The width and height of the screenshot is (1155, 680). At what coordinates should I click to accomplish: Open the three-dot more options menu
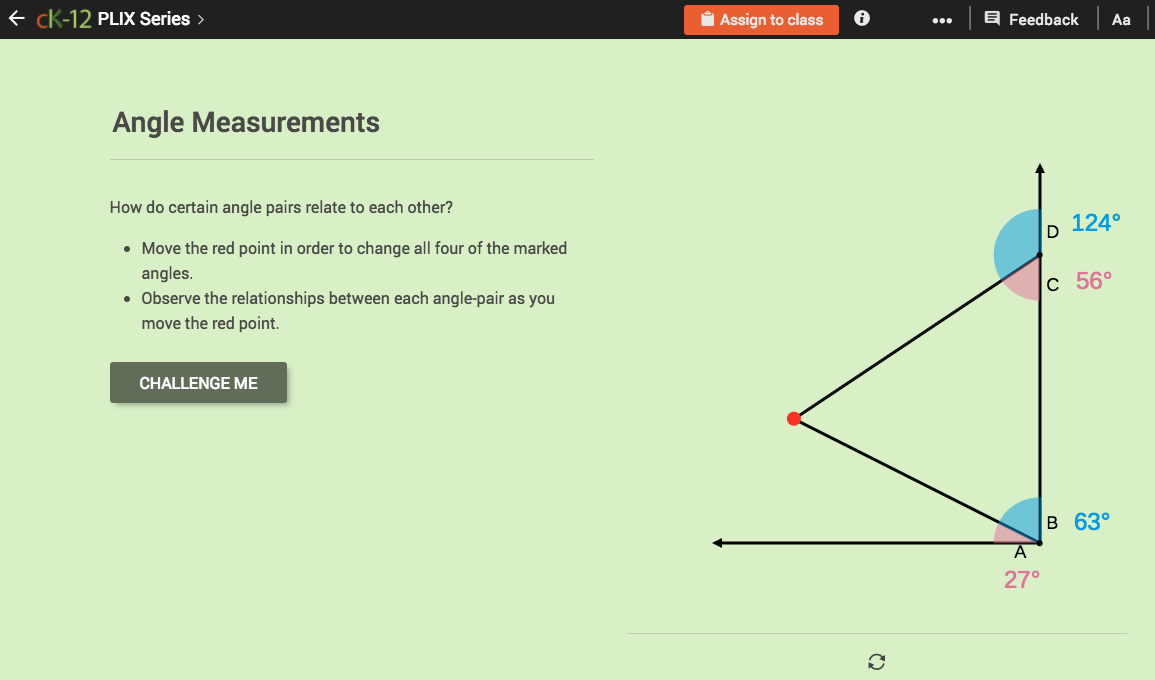pyautogui.click(x=941, y=18)
